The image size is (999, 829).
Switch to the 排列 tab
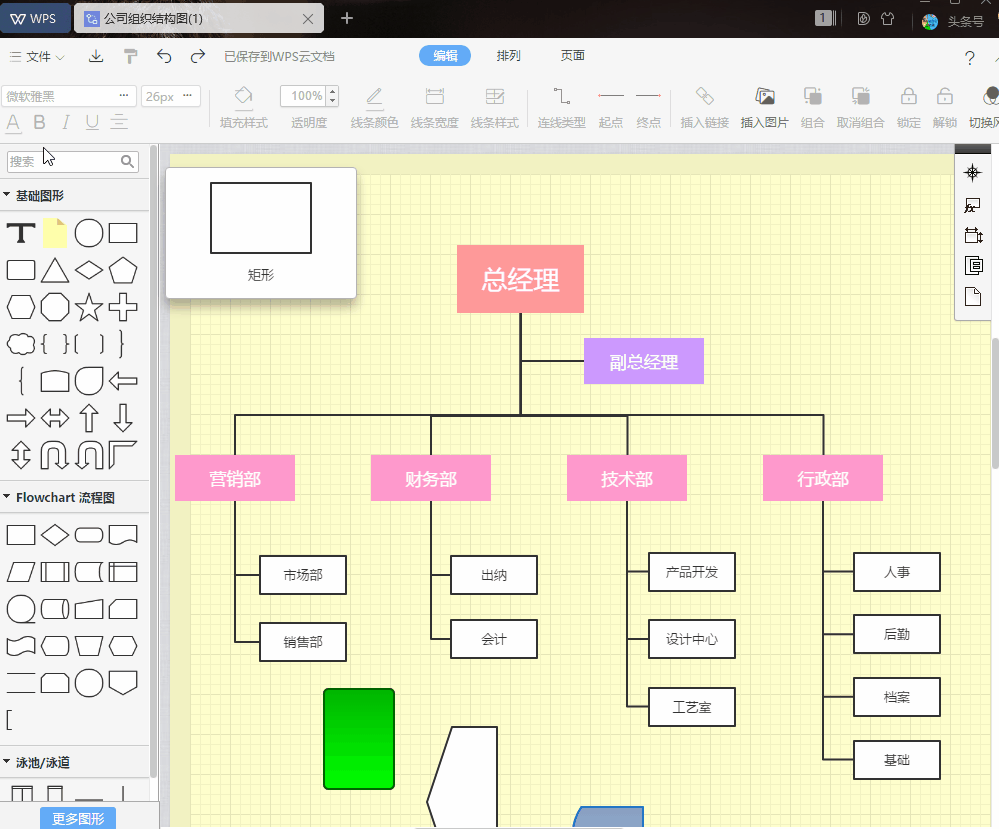(x=509, y=56)
